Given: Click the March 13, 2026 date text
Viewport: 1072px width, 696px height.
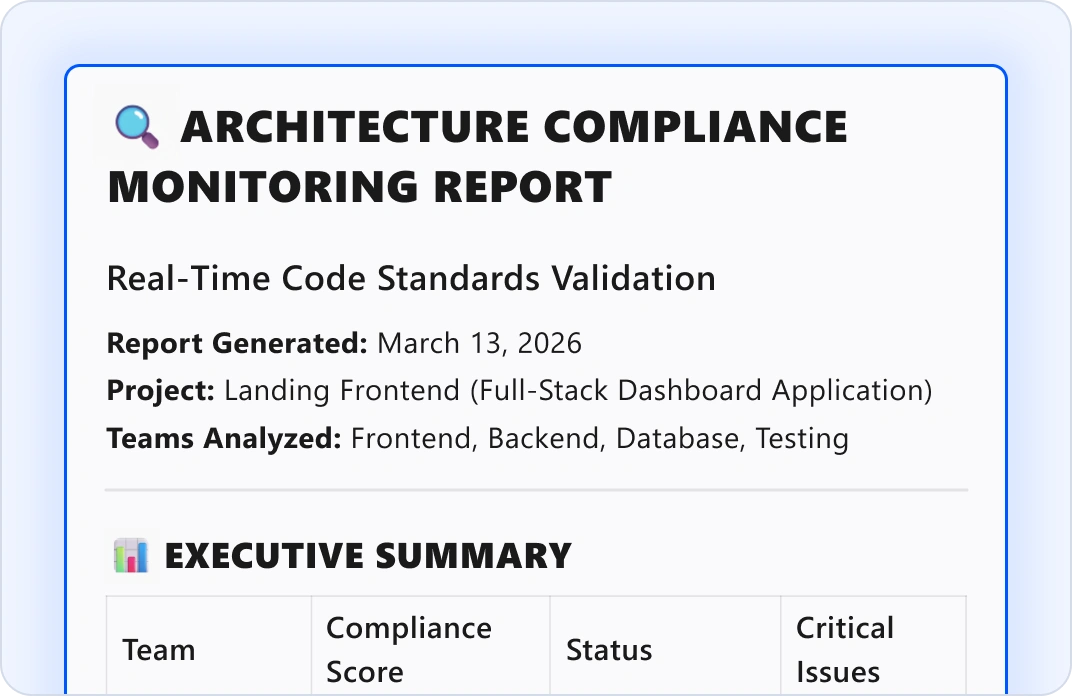Looking at the screenshot, I should (479, 343).
